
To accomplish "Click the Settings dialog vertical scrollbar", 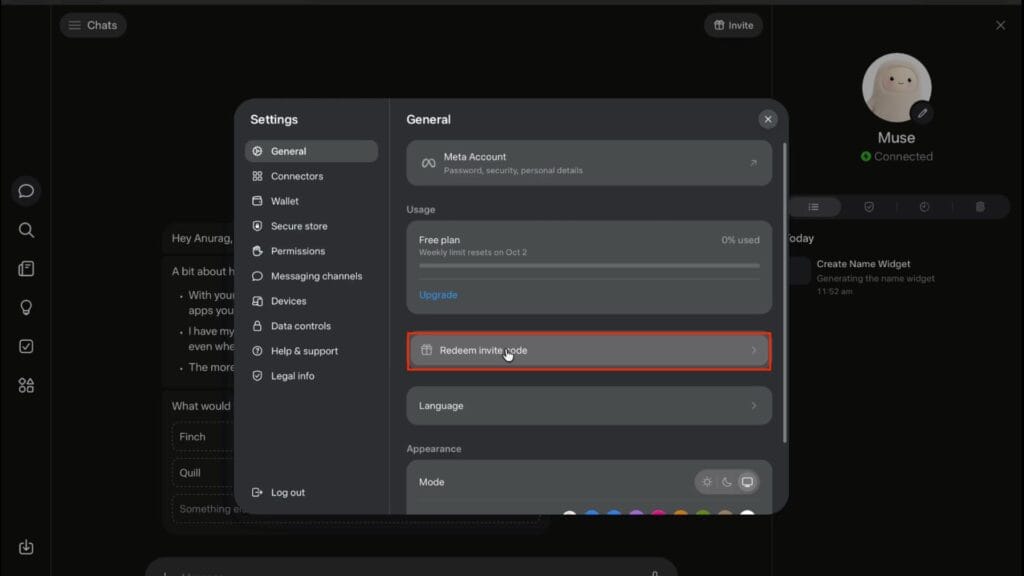I will coord(784,293).
